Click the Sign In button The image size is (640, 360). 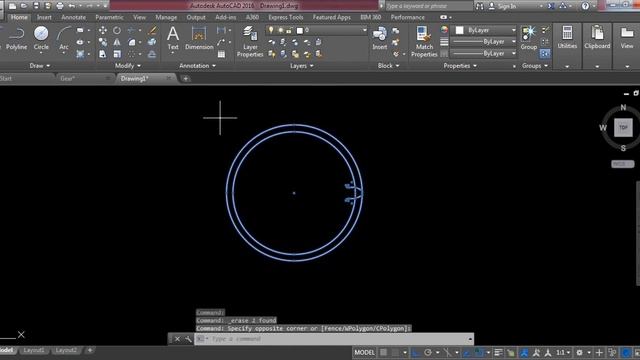click(x=502, y=6)
